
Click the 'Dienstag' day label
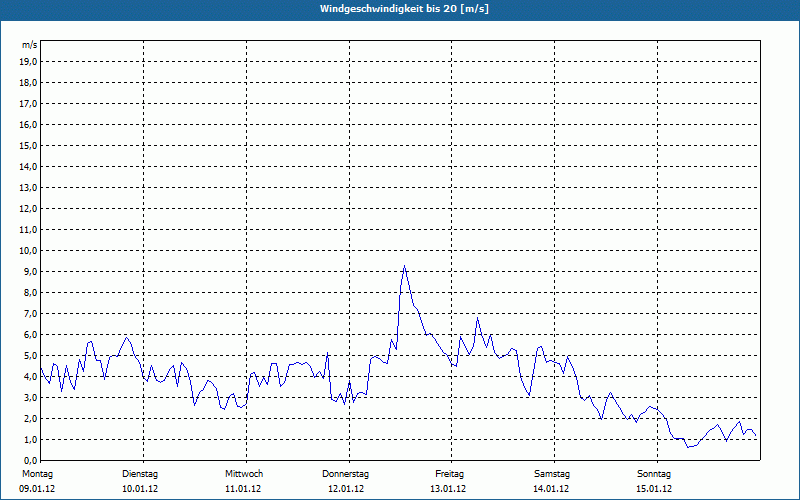pos(140,474)
